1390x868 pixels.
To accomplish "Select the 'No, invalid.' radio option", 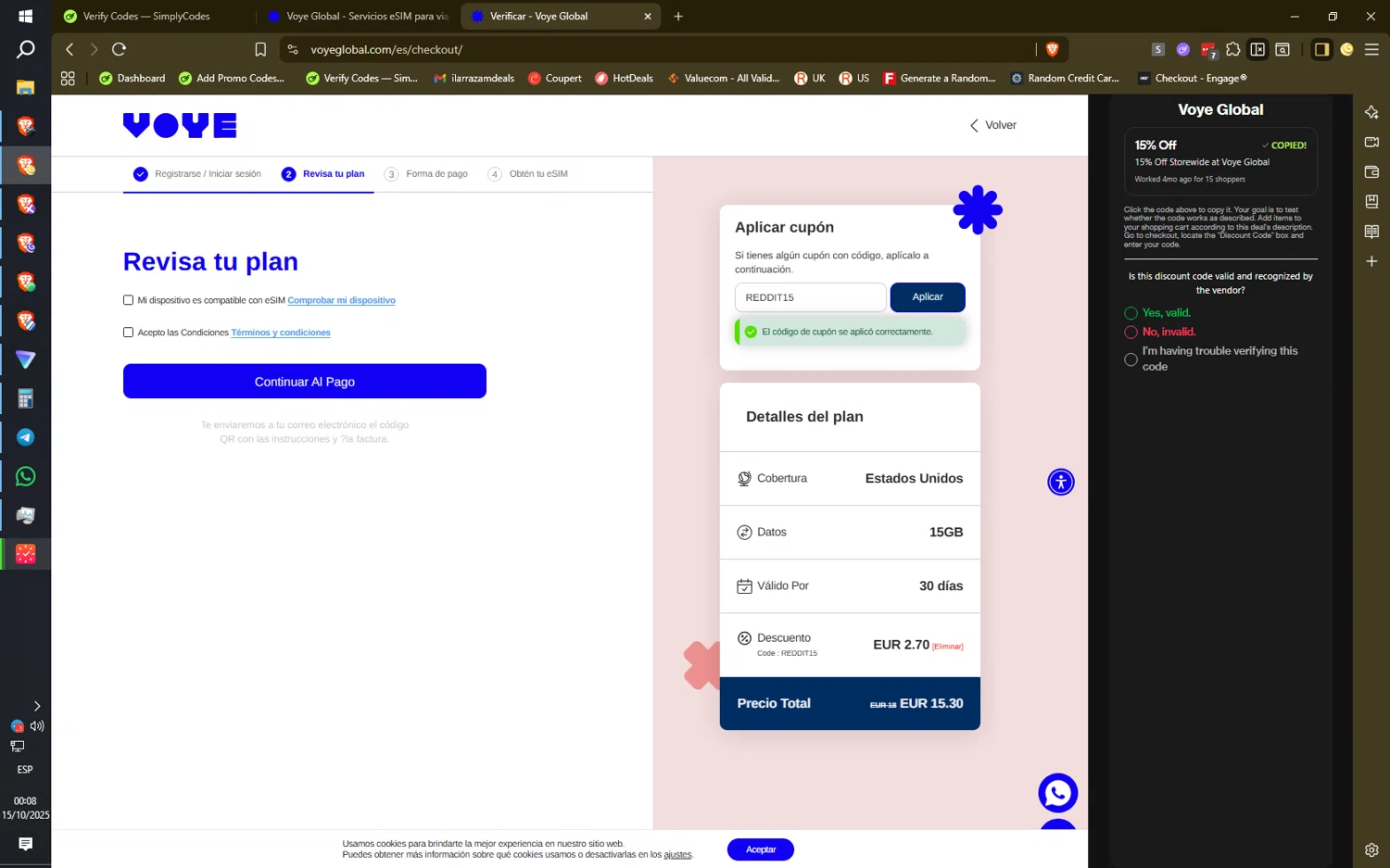I will [1131, 332].
